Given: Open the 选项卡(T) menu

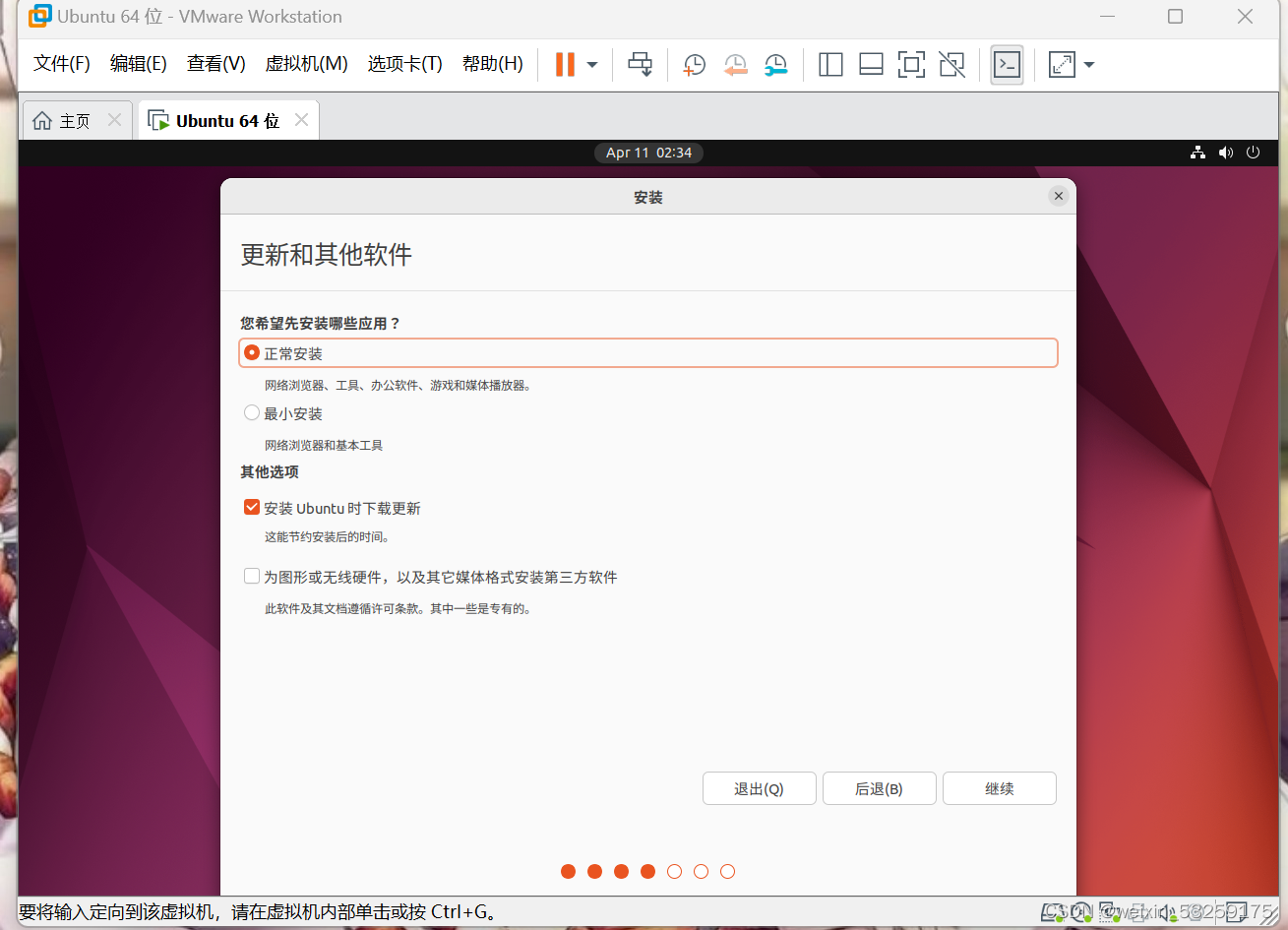Looking at the screenshot, I should click(405, 64).
